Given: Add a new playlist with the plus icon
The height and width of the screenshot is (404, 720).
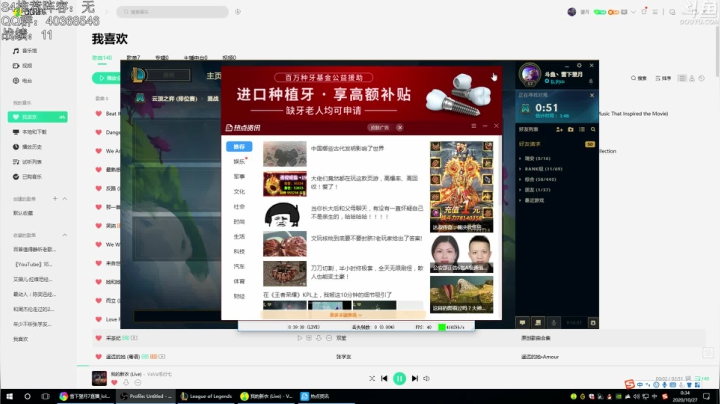Looking at the screenshot, I should pyautogui.click(x=55, y=199).
